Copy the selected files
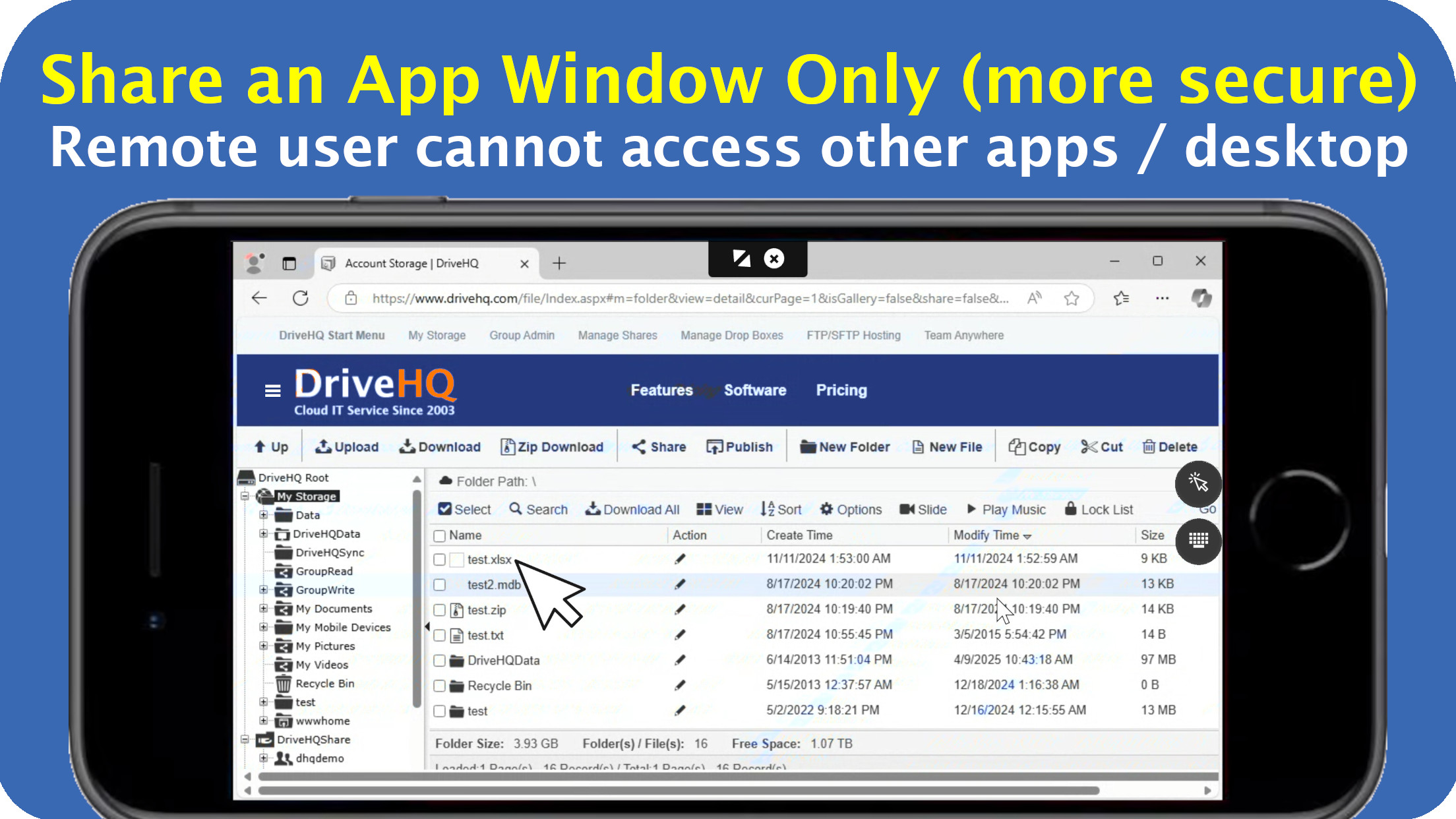The width and height of the screenshot is (1456, 819). (1033, 446)
